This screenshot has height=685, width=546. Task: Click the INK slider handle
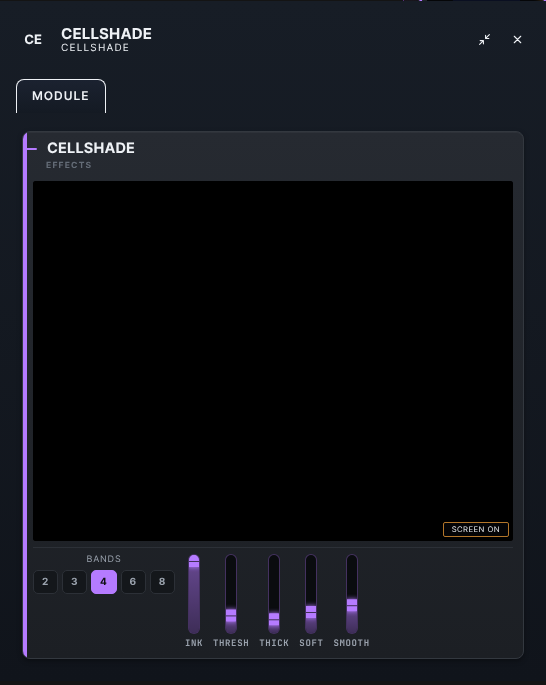pos(194,561)
